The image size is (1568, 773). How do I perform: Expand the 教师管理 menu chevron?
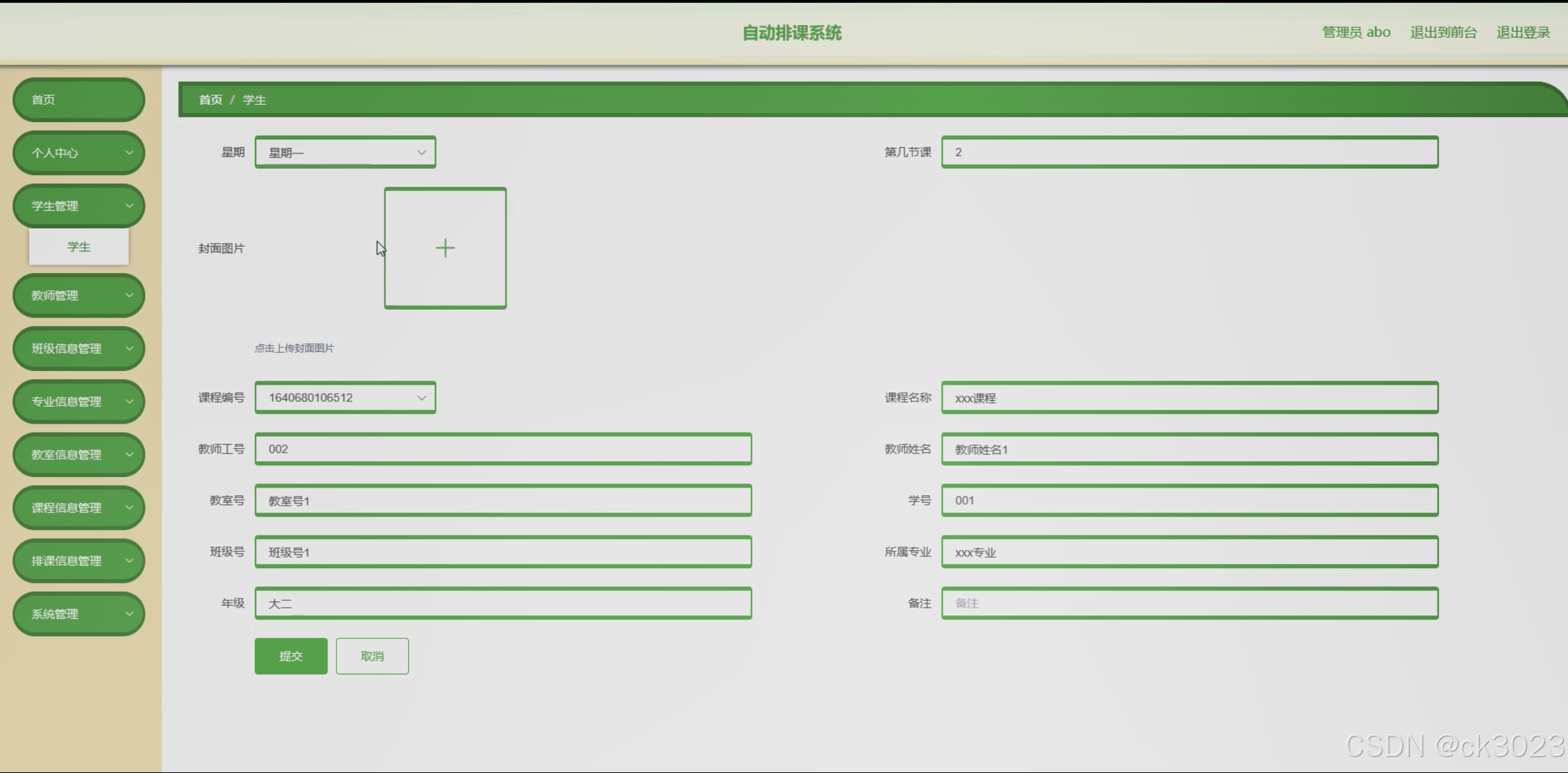(x=129, y=295)
